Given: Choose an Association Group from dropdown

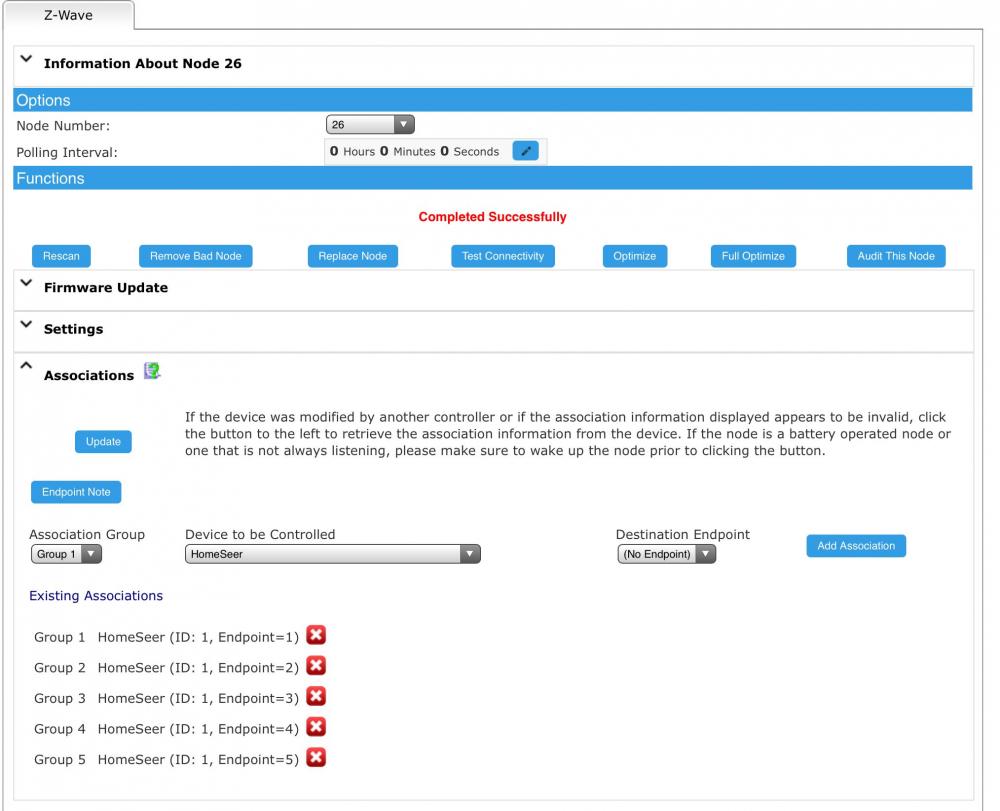Looking at the screenshot, I should pyautogui.click(x=66, y=554).
